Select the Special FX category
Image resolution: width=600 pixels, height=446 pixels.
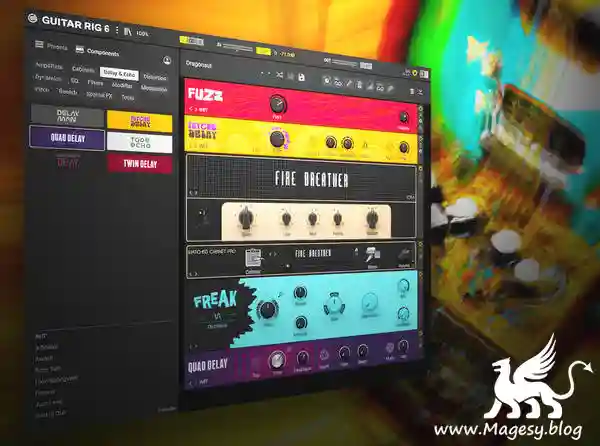[99, 94]
